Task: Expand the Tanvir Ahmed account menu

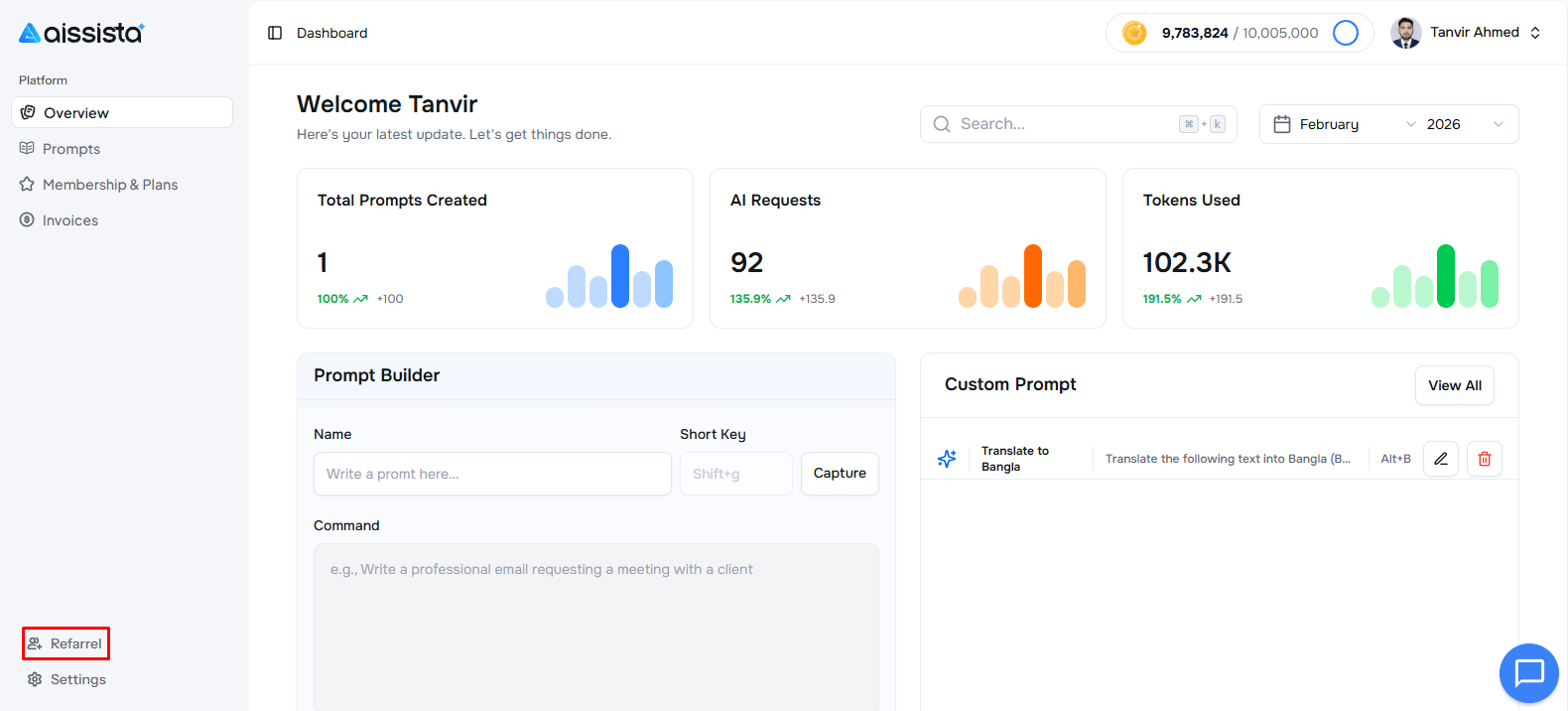Action: (1534, 33)
